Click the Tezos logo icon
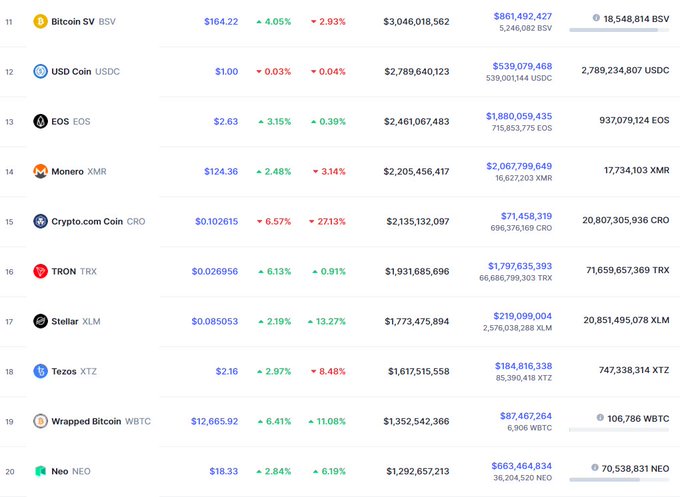 [40, 371]
